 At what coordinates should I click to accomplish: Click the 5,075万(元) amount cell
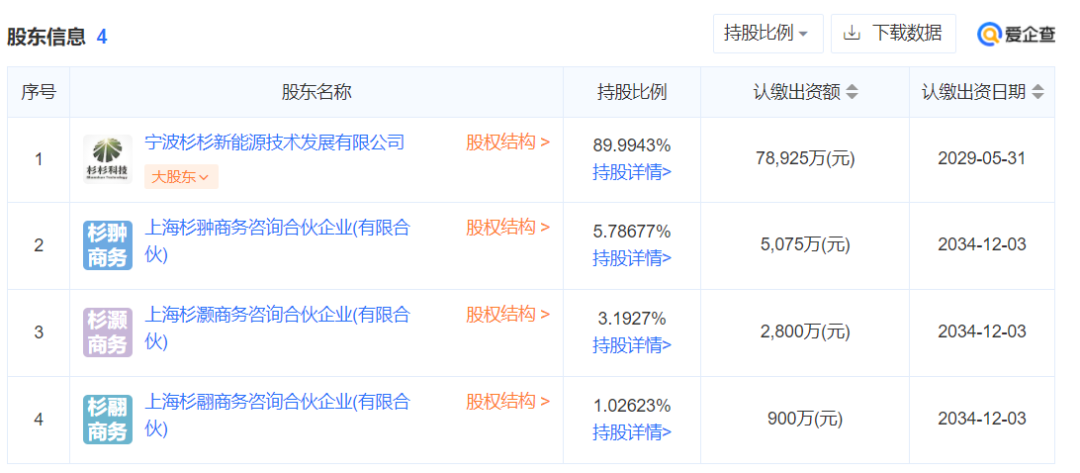805,244
